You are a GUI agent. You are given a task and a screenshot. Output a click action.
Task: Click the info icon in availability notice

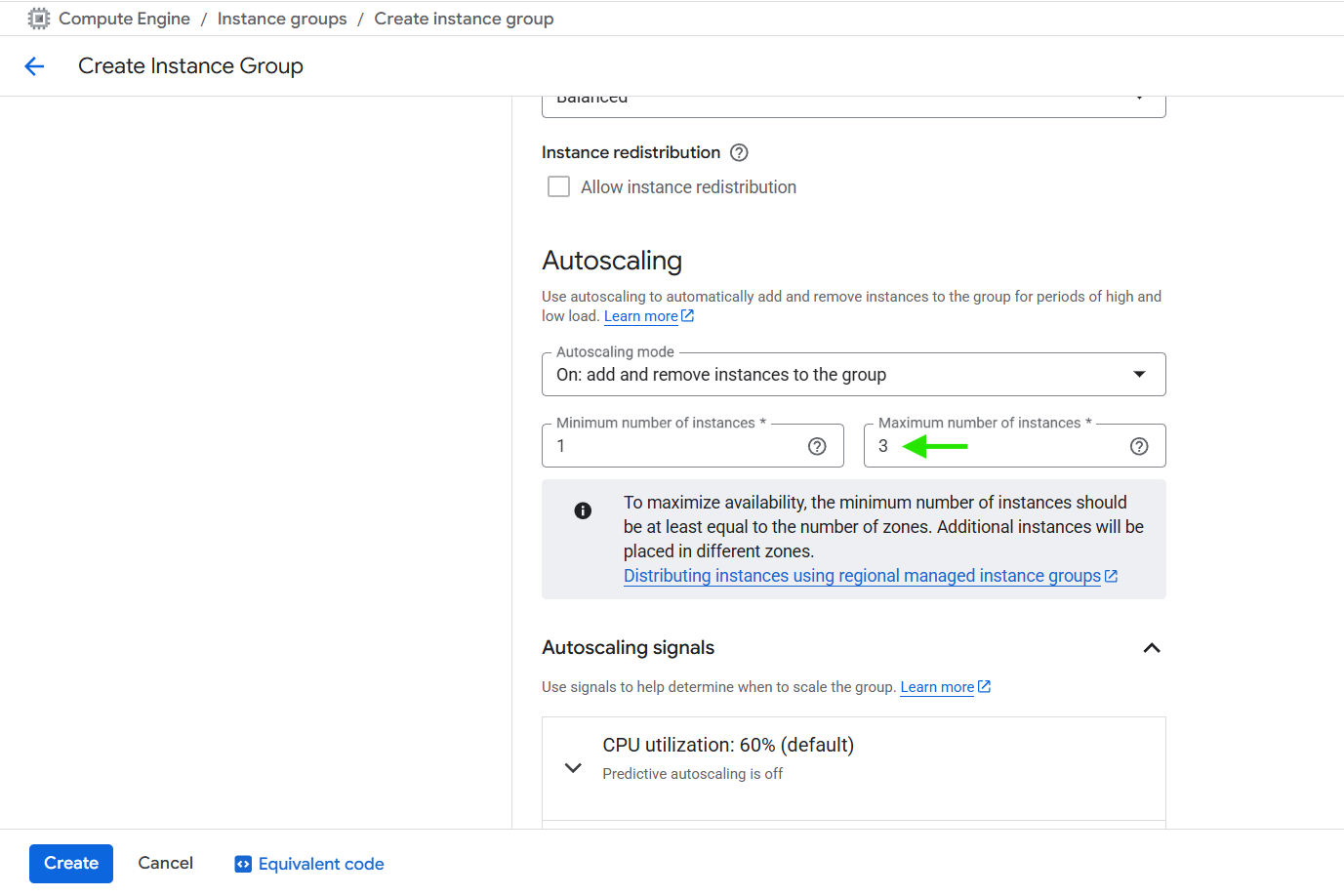(583, 510)
